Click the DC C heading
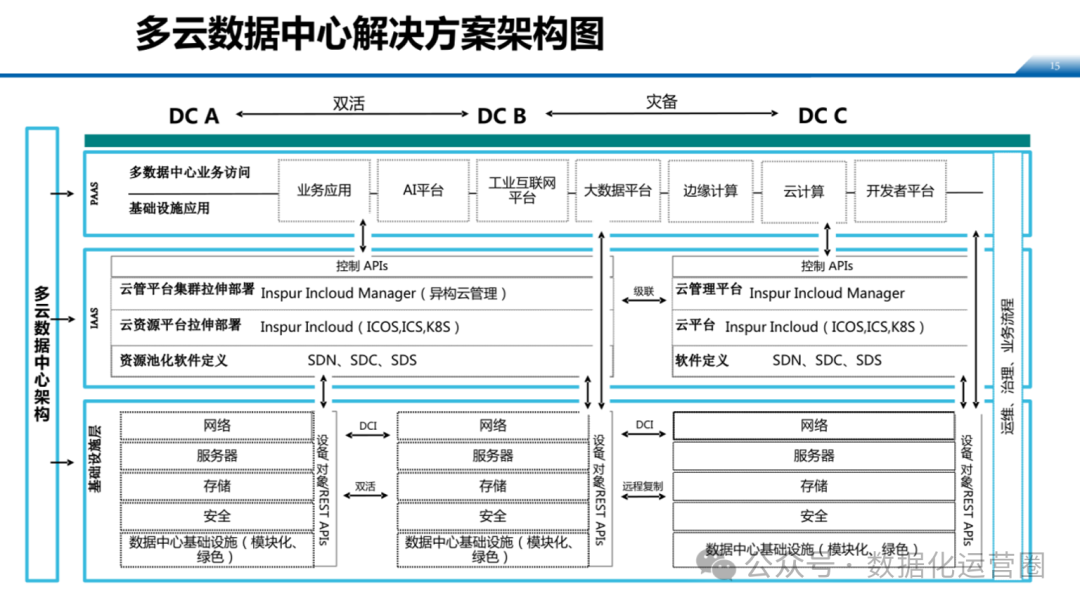1080x608 pixels. pyautogui.click(x=822, y=116)
